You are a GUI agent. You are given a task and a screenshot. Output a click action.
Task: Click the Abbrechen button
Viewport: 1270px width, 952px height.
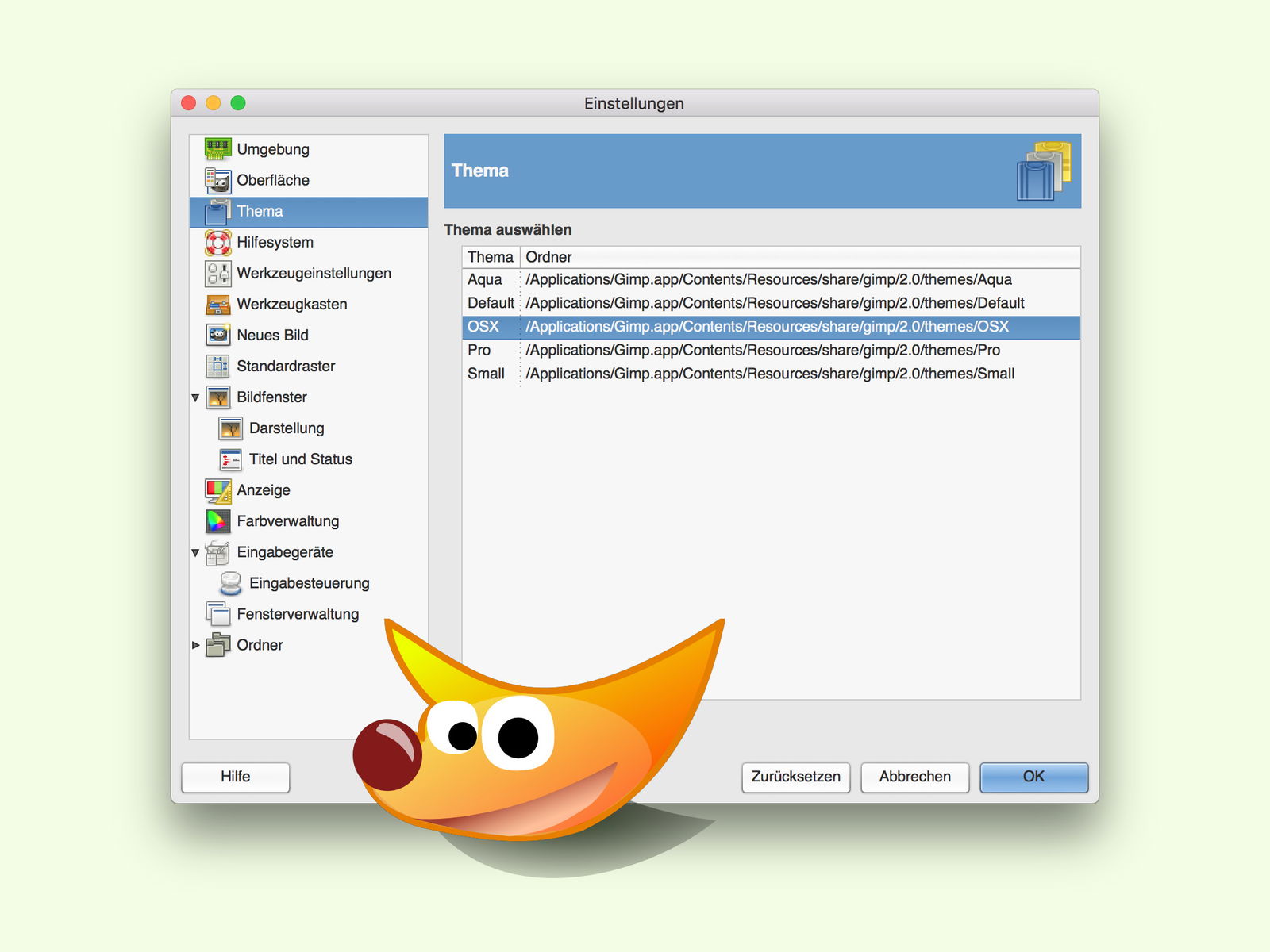tap(914, 777)
